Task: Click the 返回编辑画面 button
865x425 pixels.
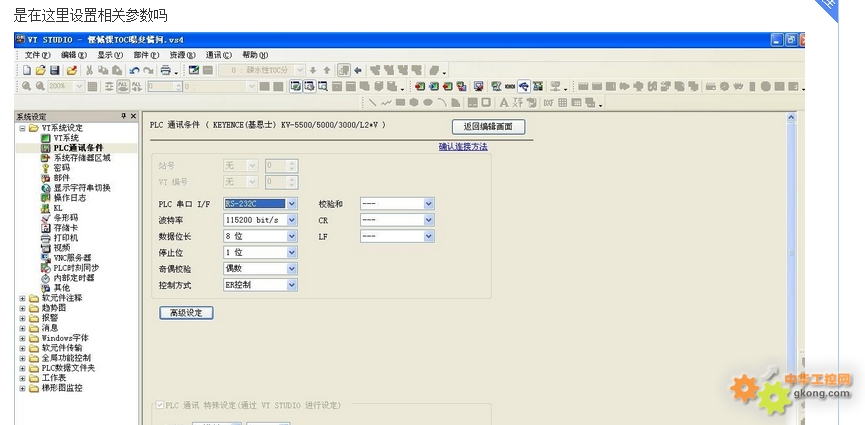Action: click(x=488, y=127)
